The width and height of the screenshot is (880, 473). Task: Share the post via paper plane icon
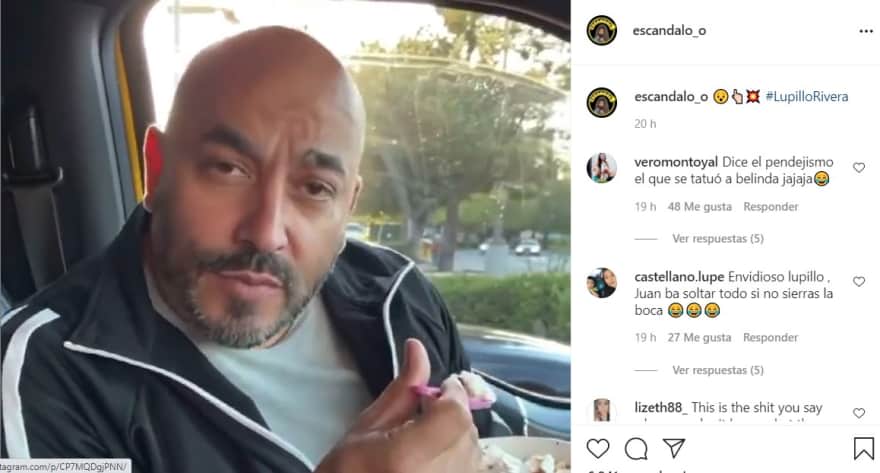pyautogui.click(x=673, y=447)
